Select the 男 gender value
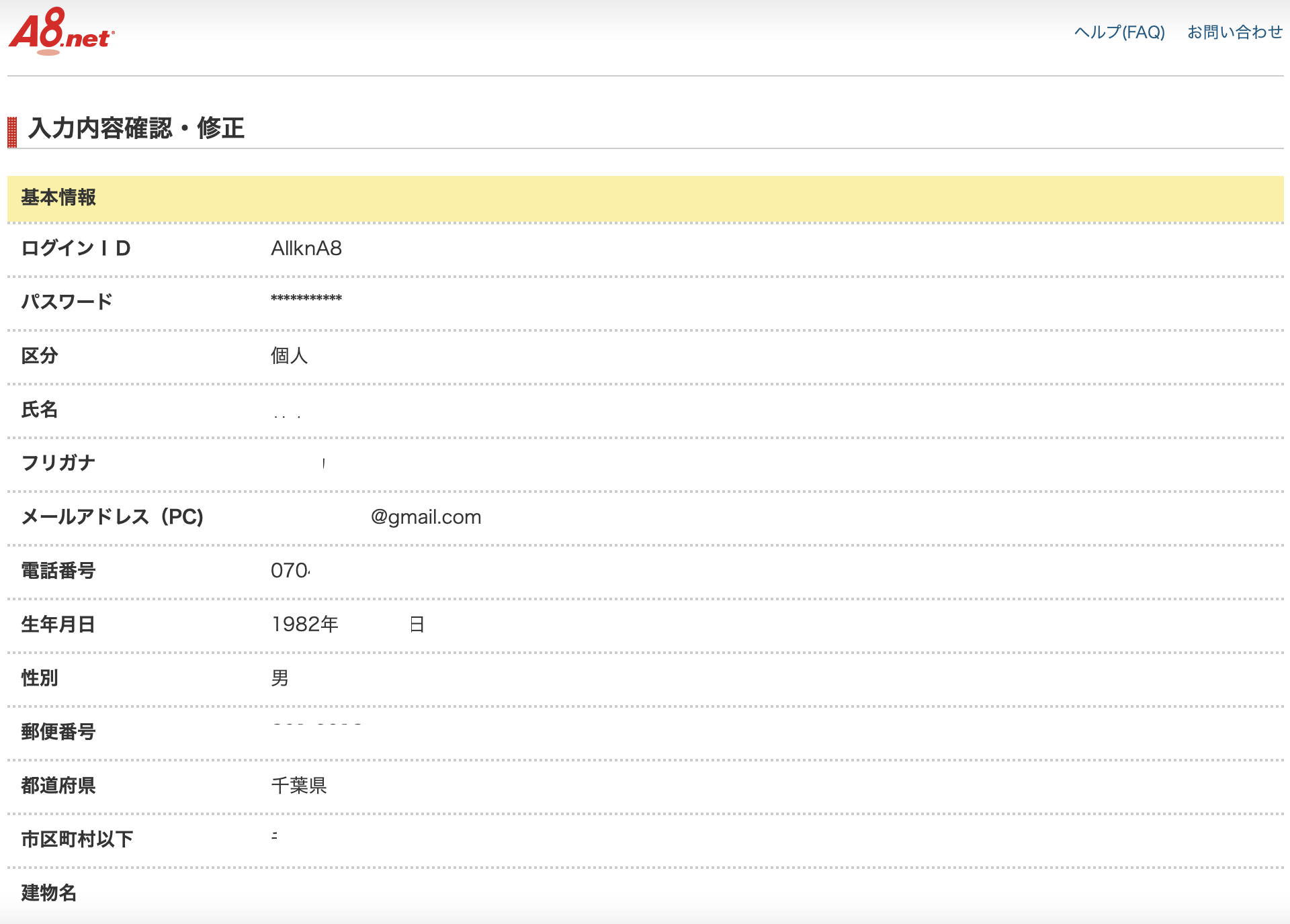The width and height of the screenshot is (1290, 924). coord(280,678)
